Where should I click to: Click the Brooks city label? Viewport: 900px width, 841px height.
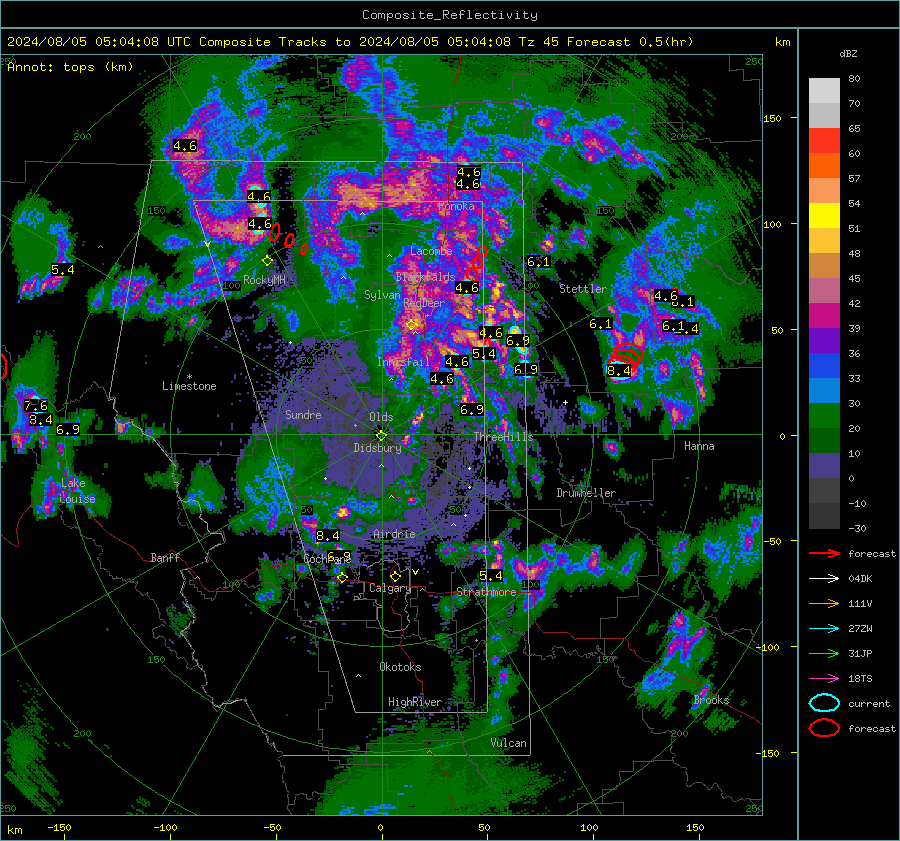711,700
